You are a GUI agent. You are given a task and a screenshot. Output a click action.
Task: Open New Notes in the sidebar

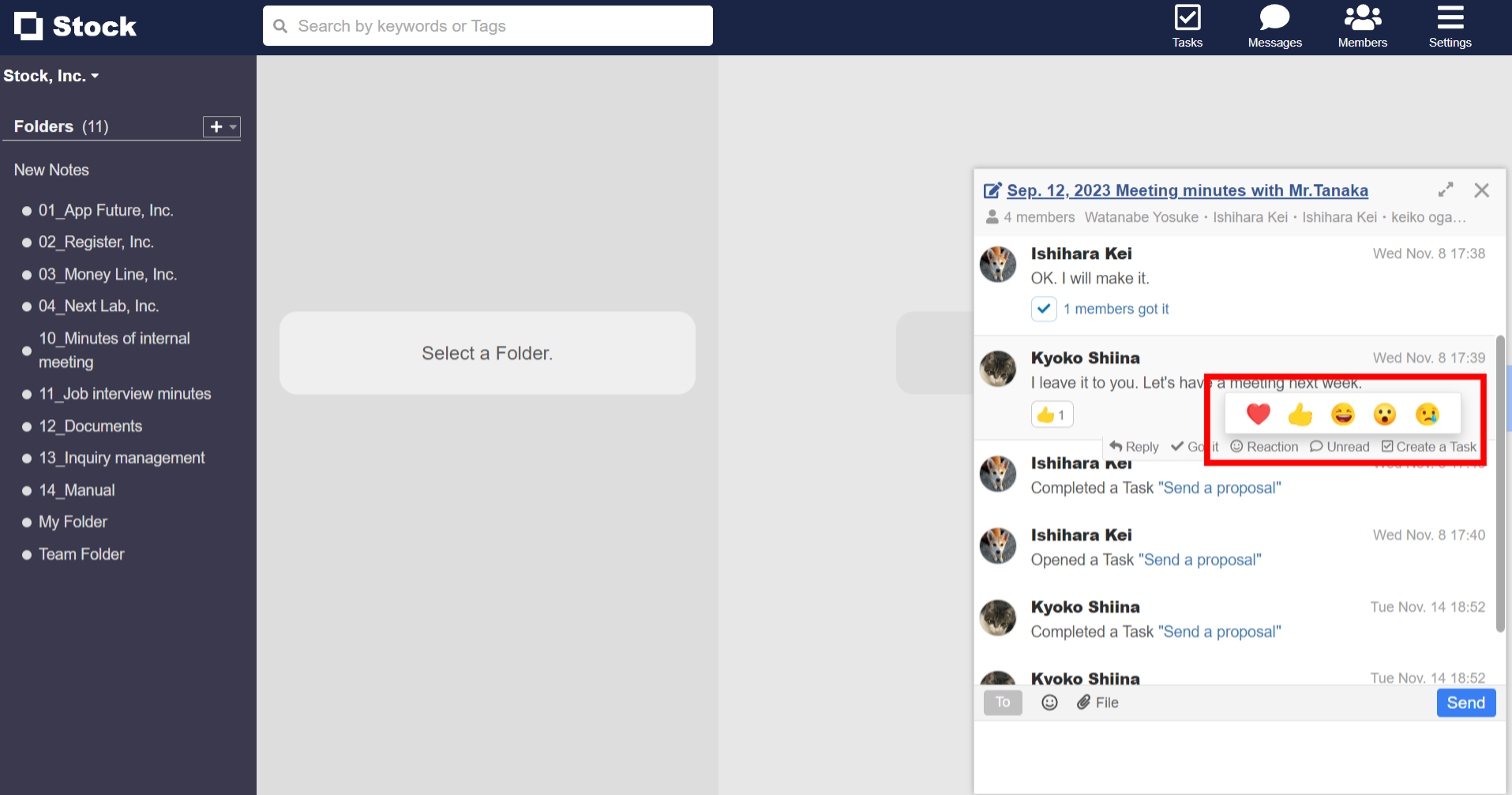tap(51, 170)
